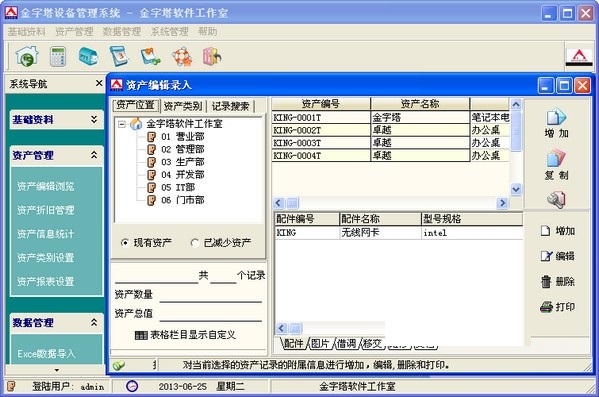Click the exit door toolbar icon

212,56
